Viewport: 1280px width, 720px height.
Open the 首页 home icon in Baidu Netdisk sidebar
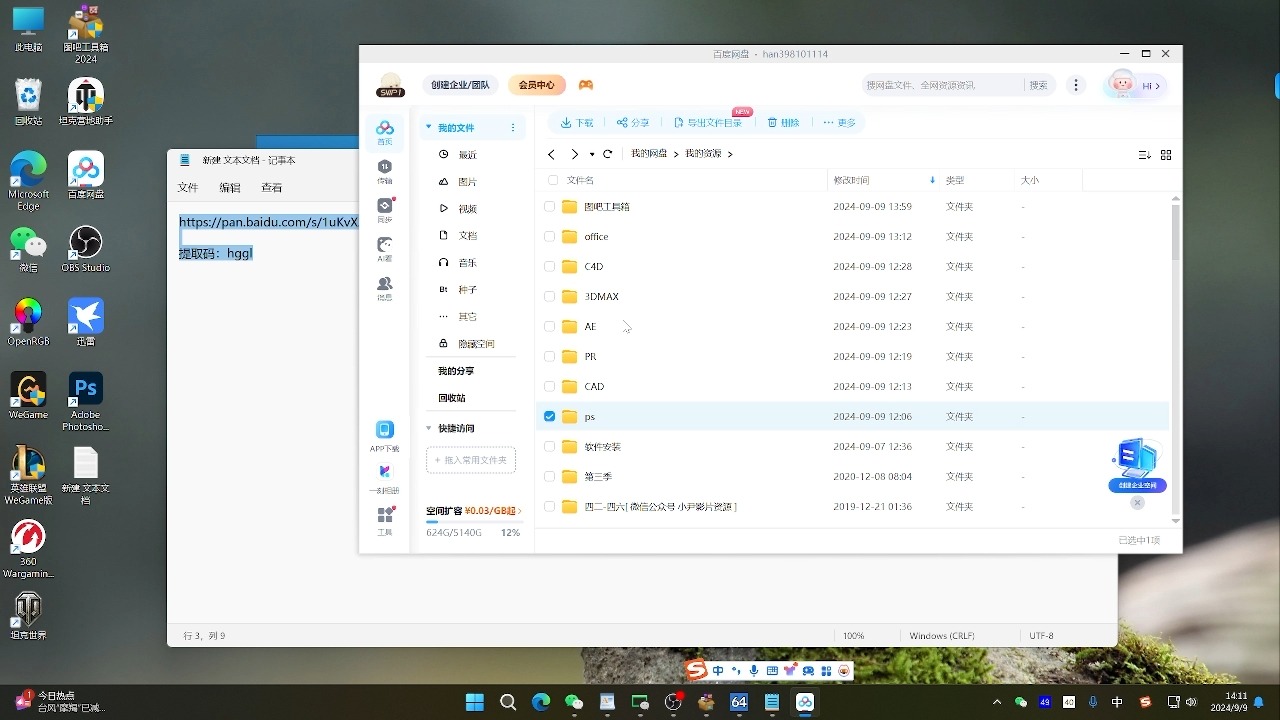(385, 132)
